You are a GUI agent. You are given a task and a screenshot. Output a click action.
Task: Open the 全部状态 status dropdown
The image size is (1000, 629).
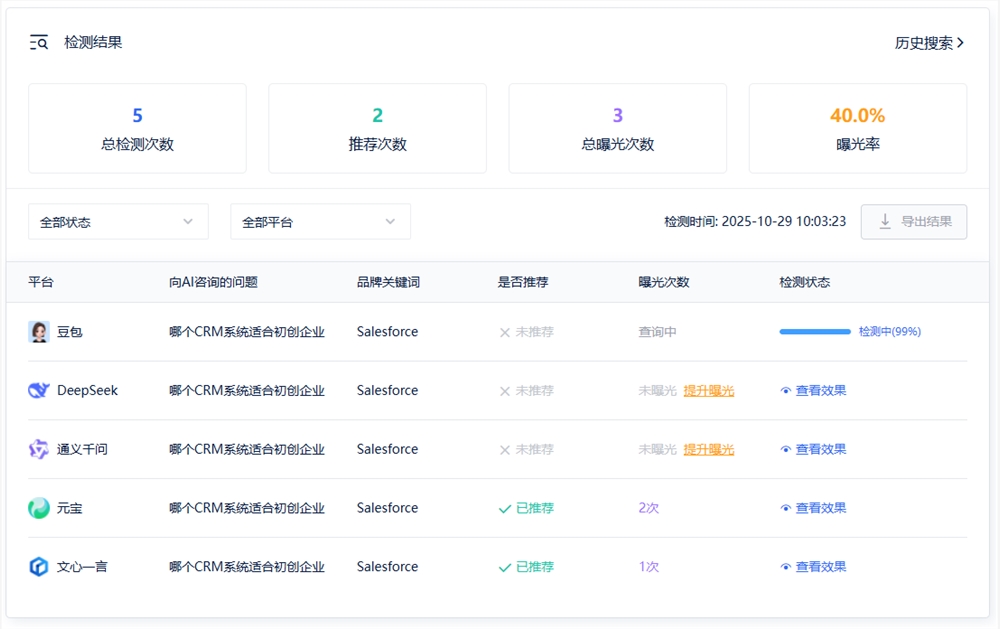(x=117, y=221)
